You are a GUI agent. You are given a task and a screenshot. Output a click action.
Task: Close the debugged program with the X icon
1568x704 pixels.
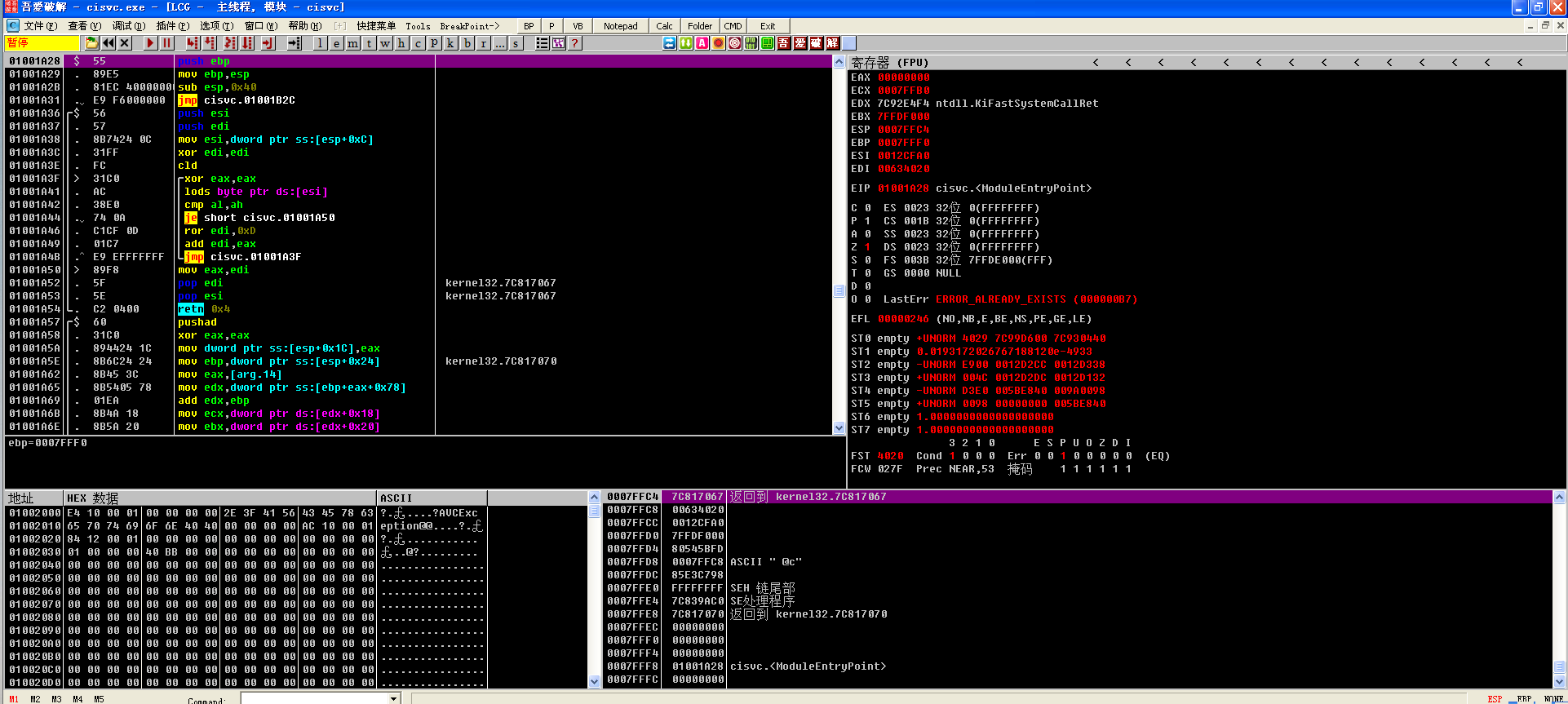tap(125, 43)
